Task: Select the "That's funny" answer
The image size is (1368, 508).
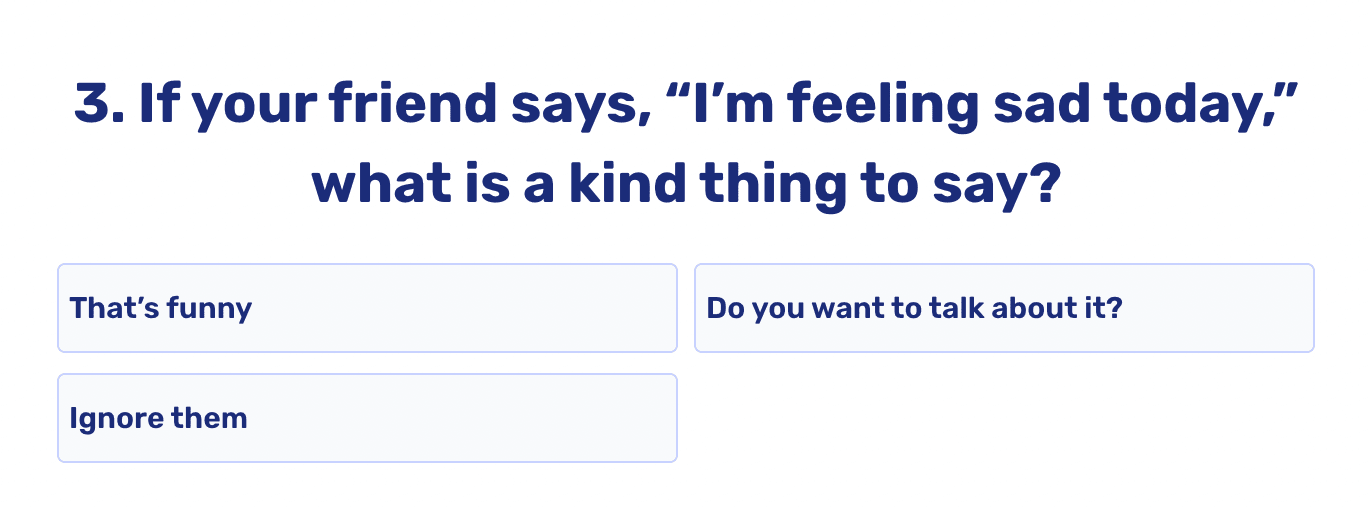Action: pyautogui.click(x=367, y=308)
